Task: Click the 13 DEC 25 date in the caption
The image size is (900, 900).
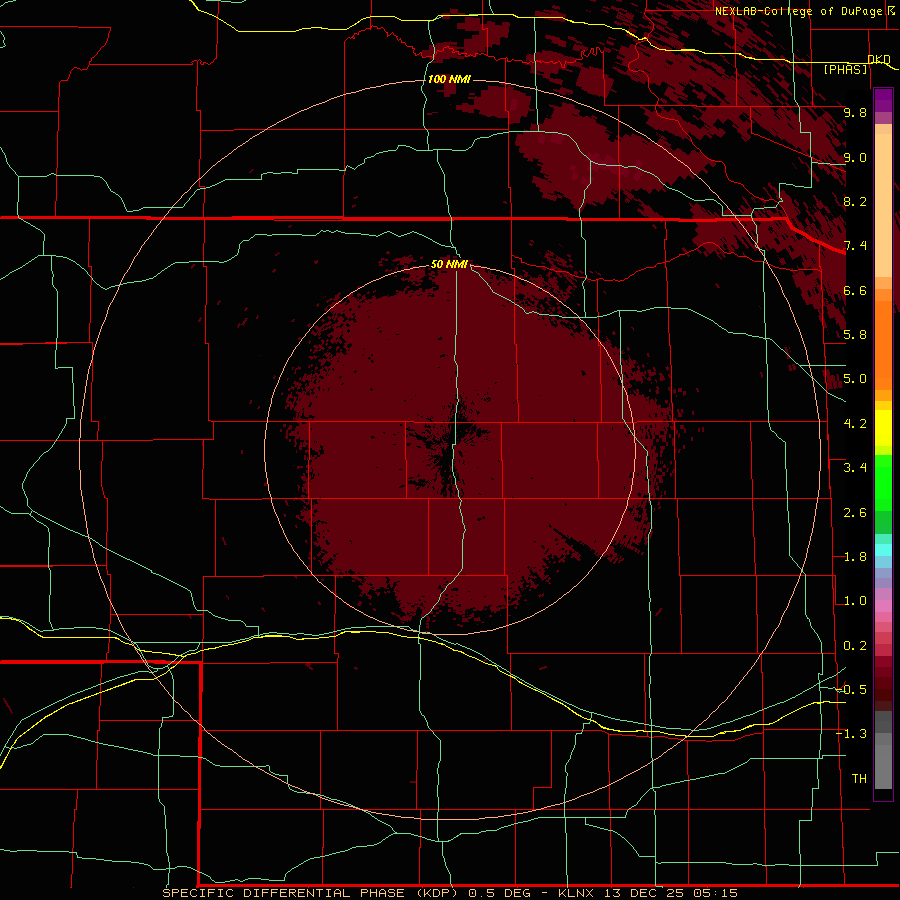Action: coord(642,893)
